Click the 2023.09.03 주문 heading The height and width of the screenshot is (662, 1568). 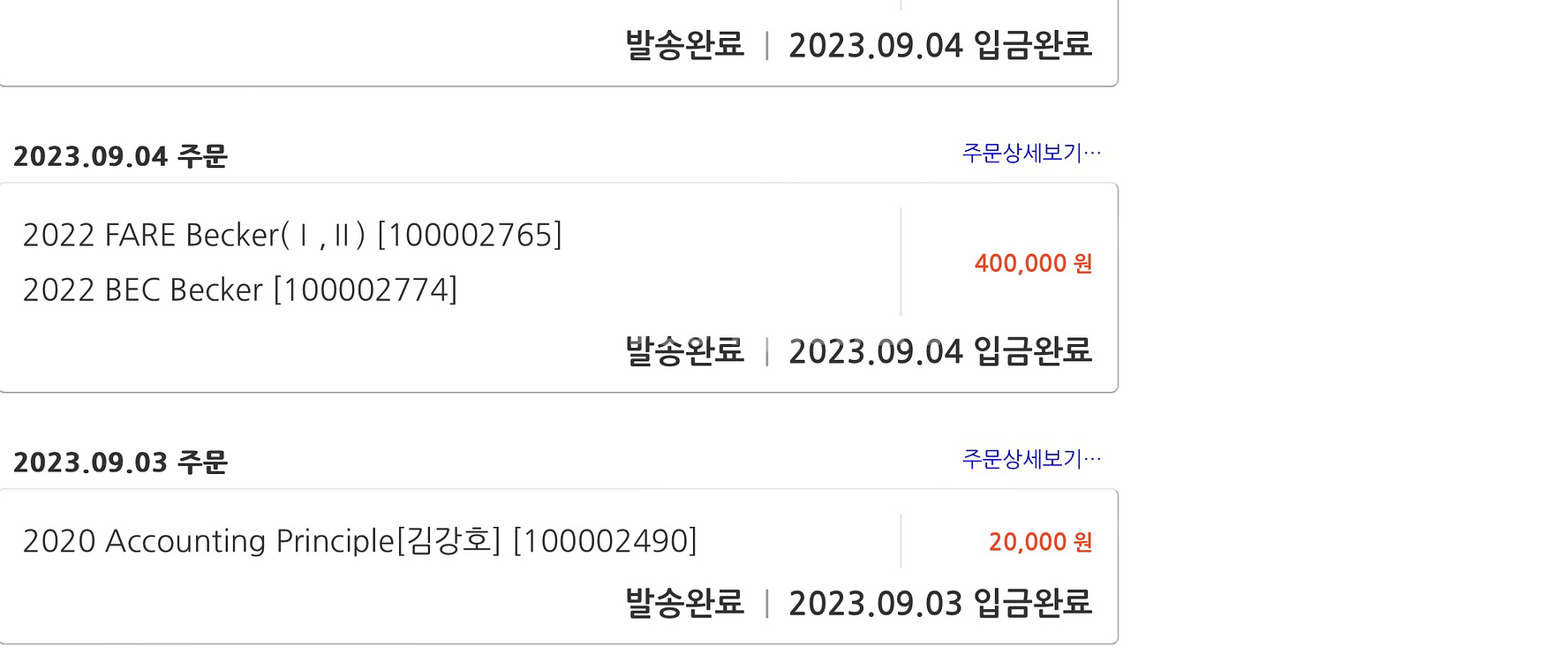121,463
